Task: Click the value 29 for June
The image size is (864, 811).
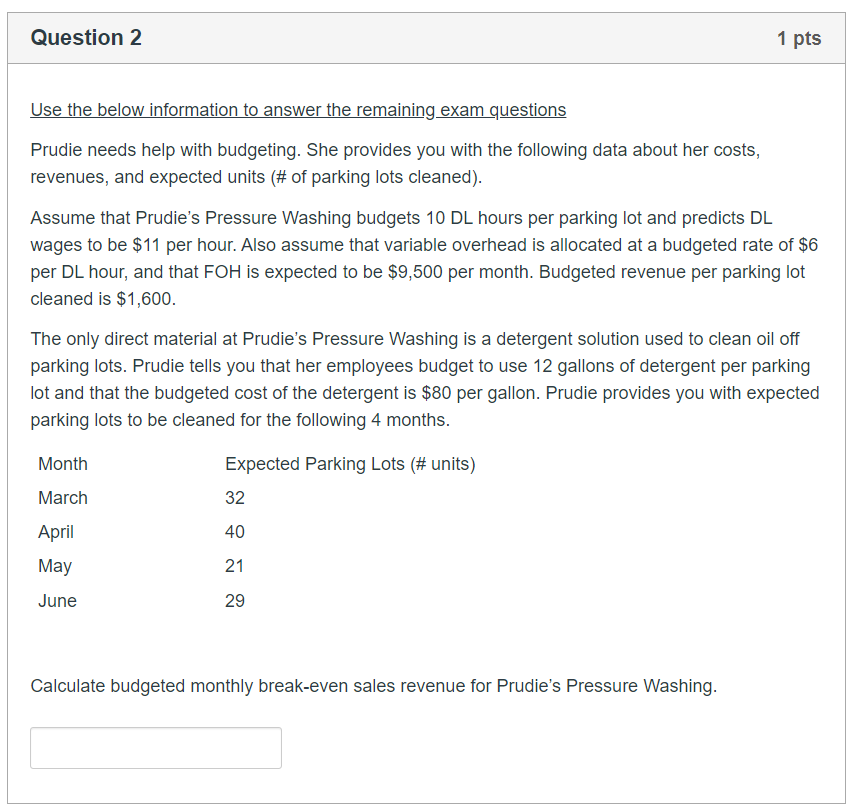Action: (234, 600)
